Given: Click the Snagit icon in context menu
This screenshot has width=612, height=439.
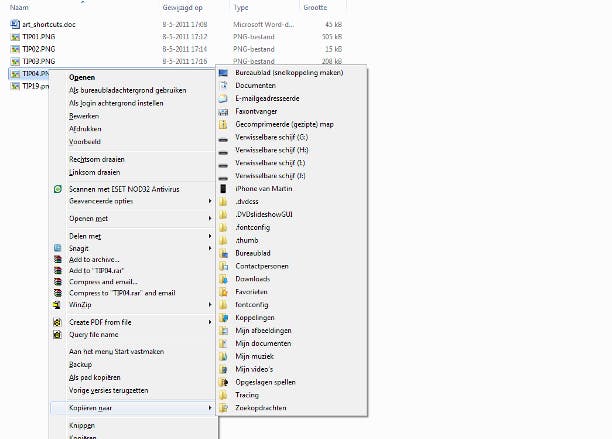Looking at the screenshot, I should 58,248.
